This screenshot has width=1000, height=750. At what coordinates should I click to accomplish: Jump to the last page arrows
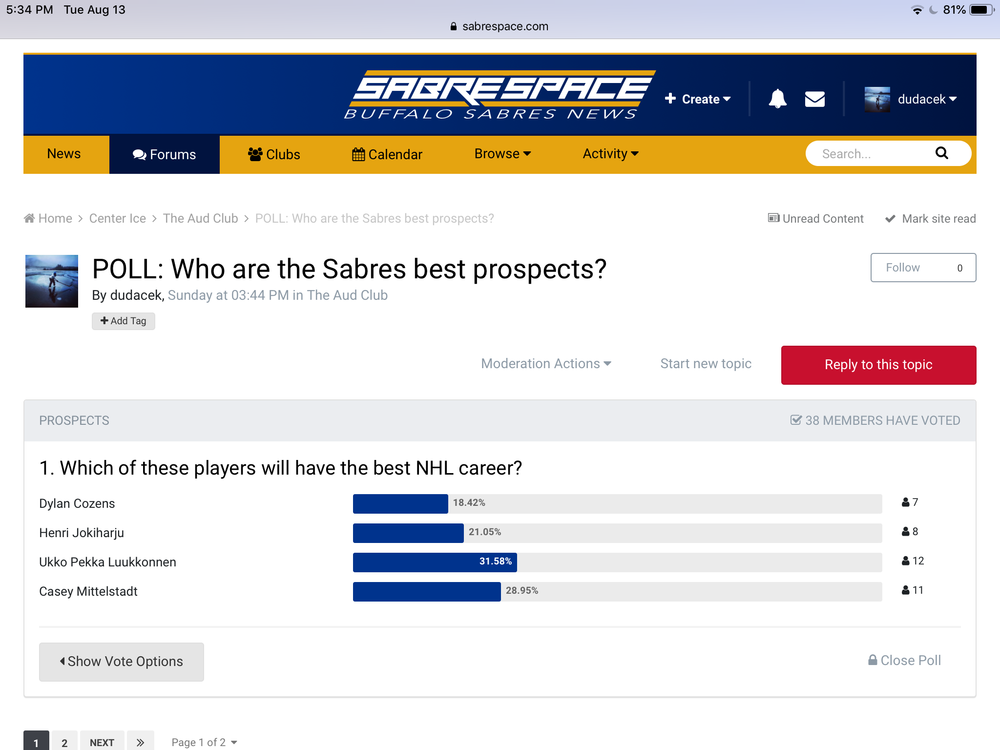[140, 742]
